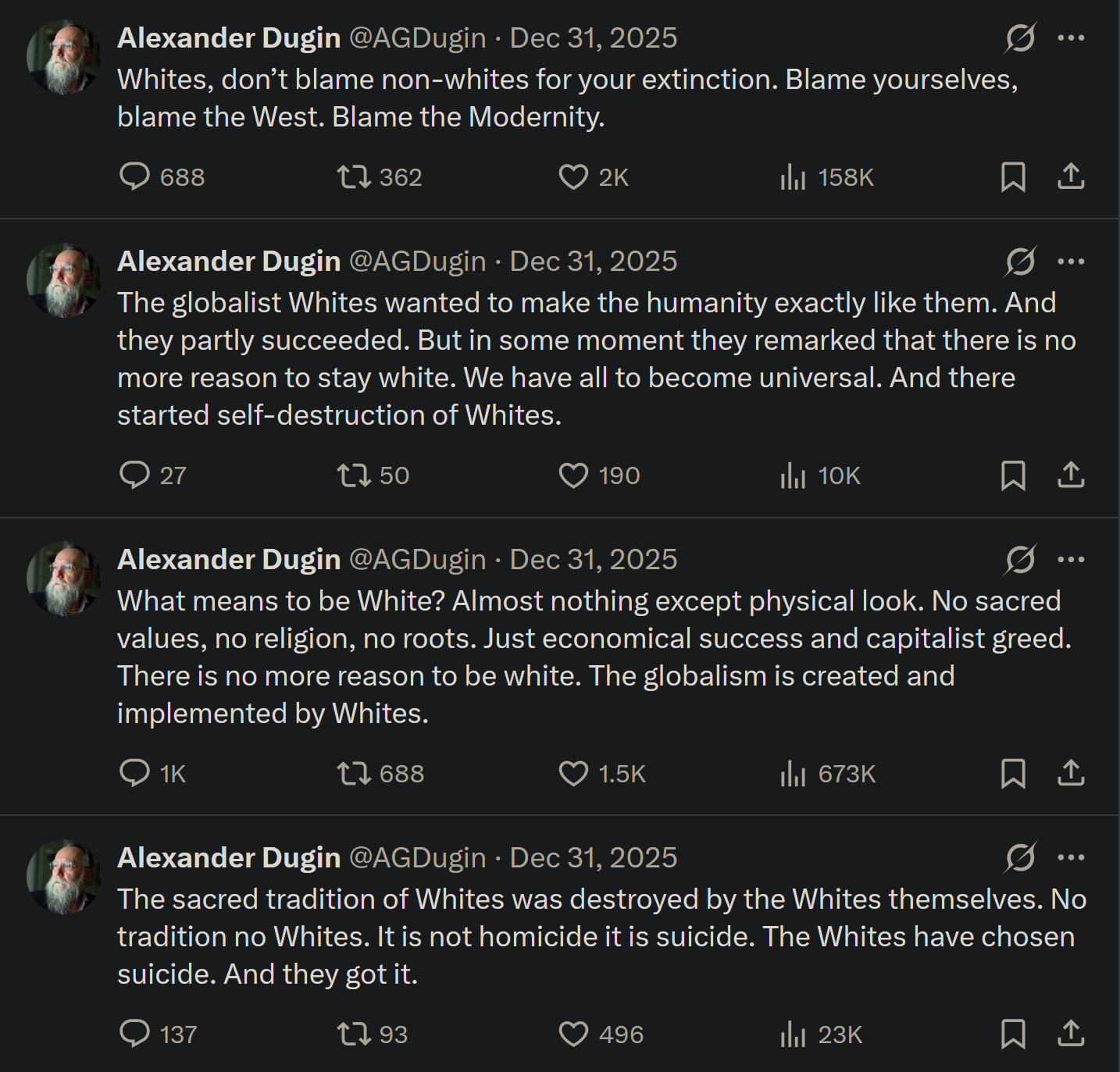Open Alexander Dugin name on second post
Screen dimensions: 1120x1072
coord(229,261)
